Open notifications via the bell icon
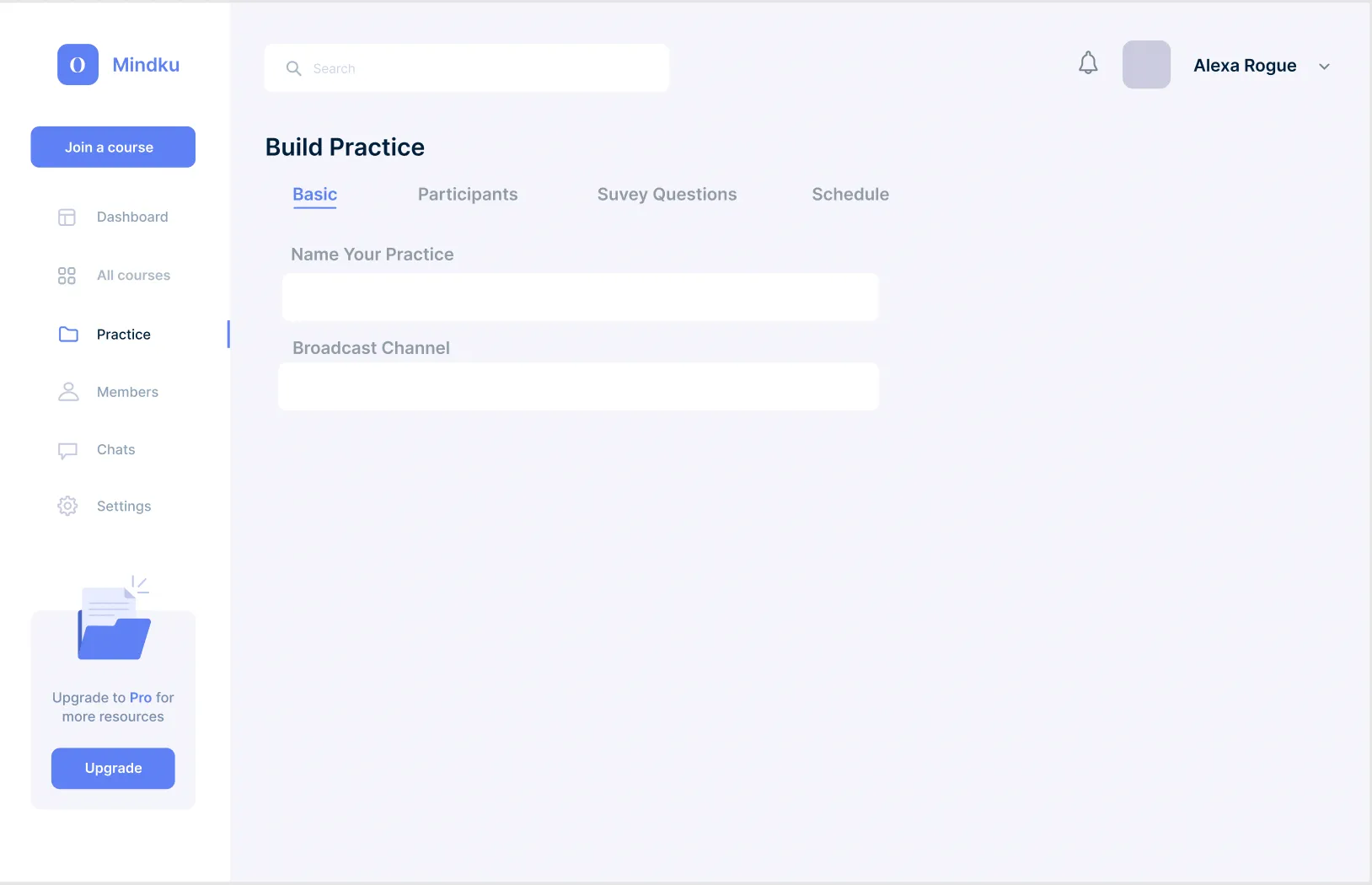1372x885 pixels. pos(1087,62)
